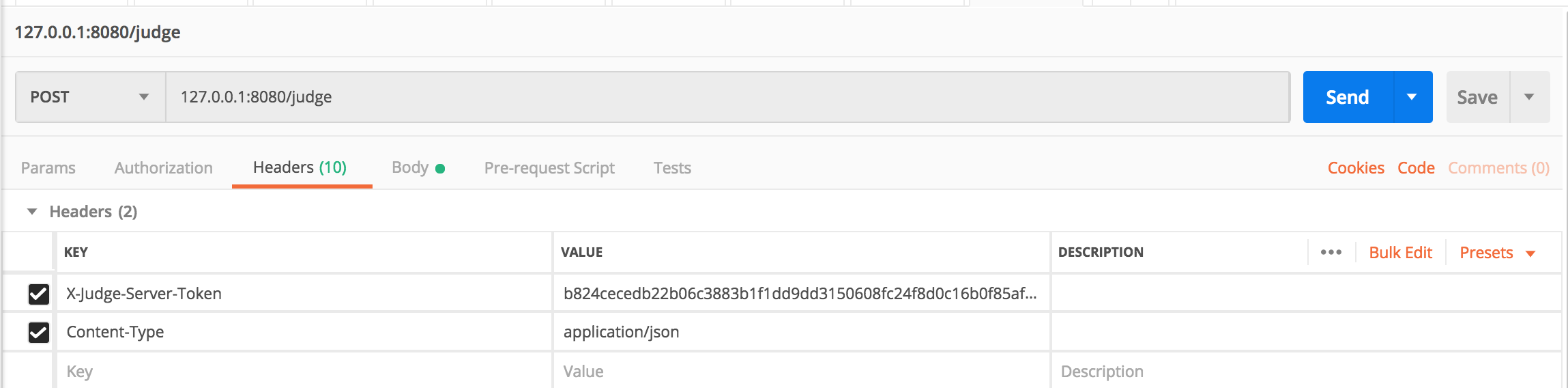Switch to the Tests tab
The image size is (1568, 388).
(x=672, y=168)
